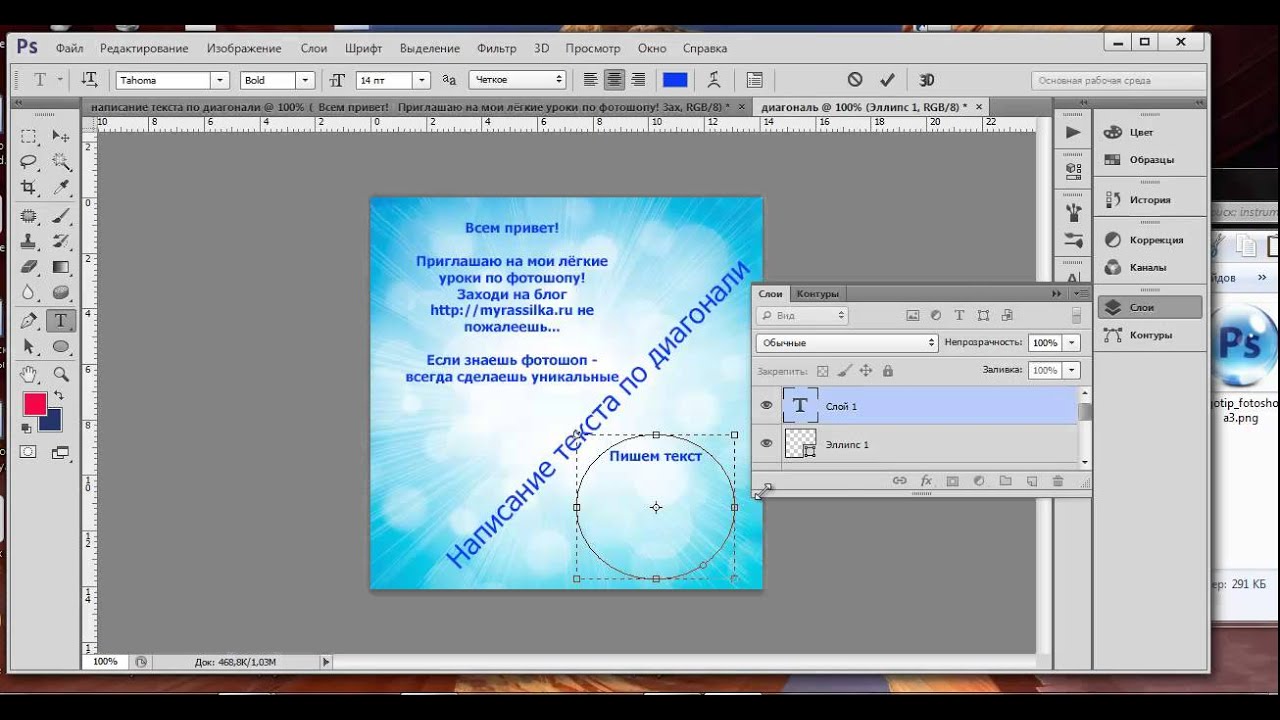Commit current text edits
The width and height of the screenshot is (1280, 720).
(x=887, y=80)
